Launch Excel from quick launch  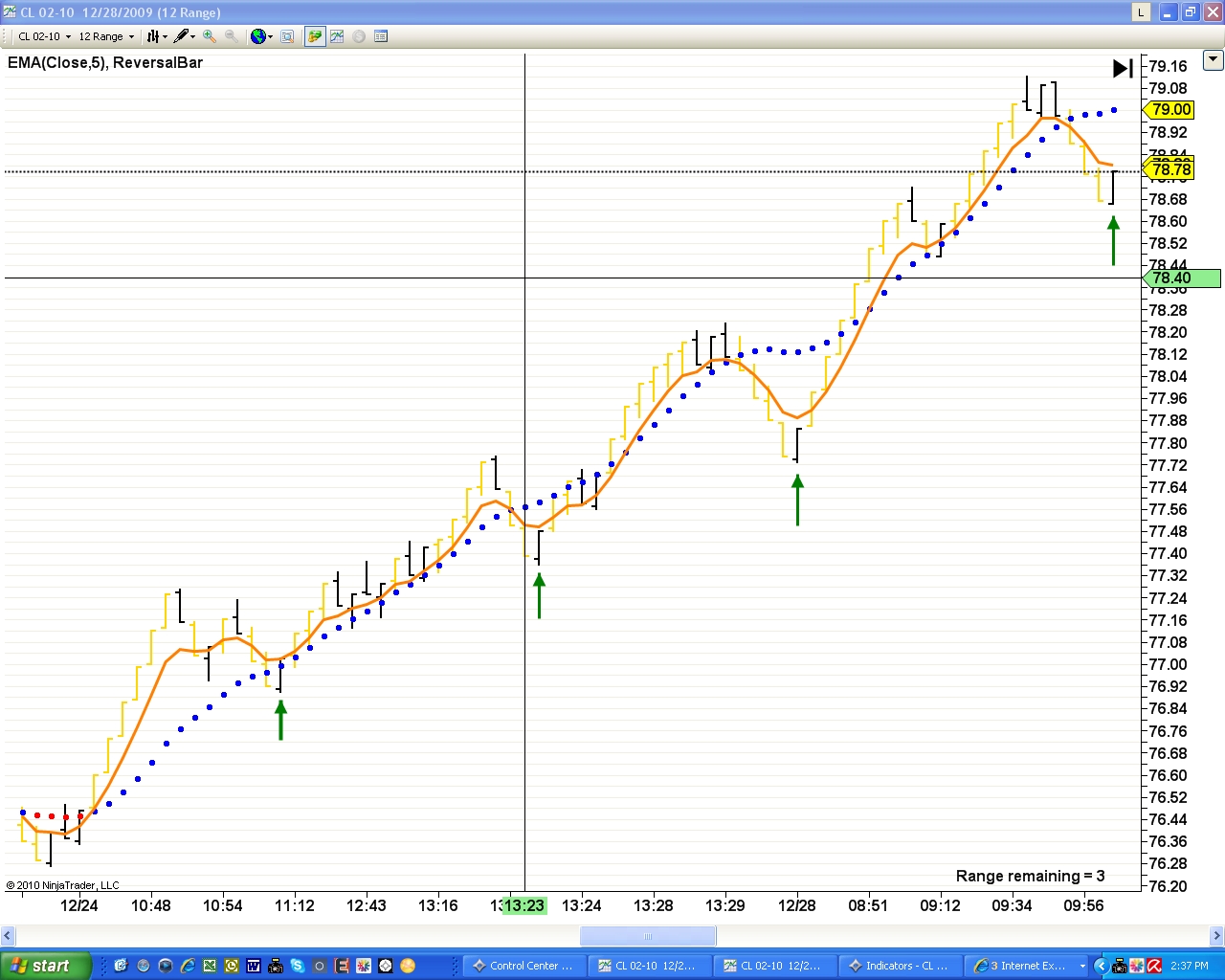[210, 966]
